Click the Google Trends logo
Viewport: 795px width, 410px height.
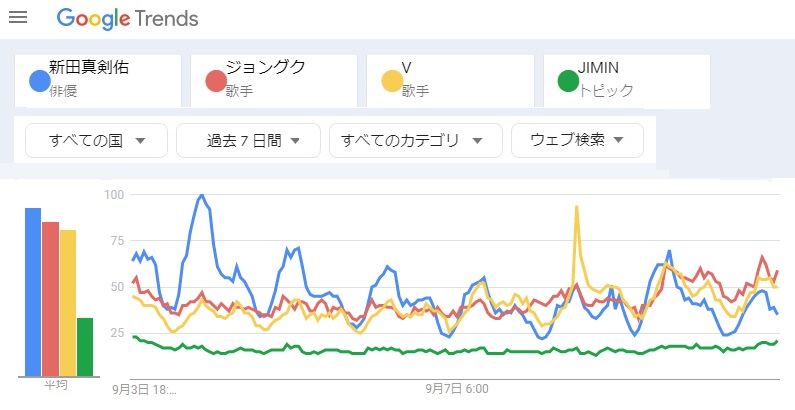(x=127, y=18)
